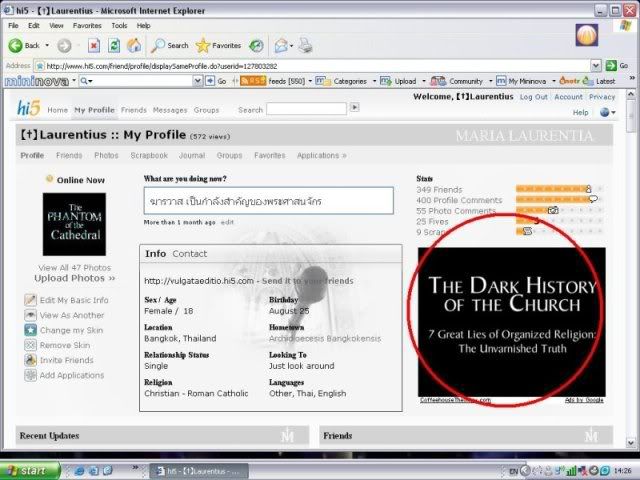Click Add Applications icon

(30, 375)
